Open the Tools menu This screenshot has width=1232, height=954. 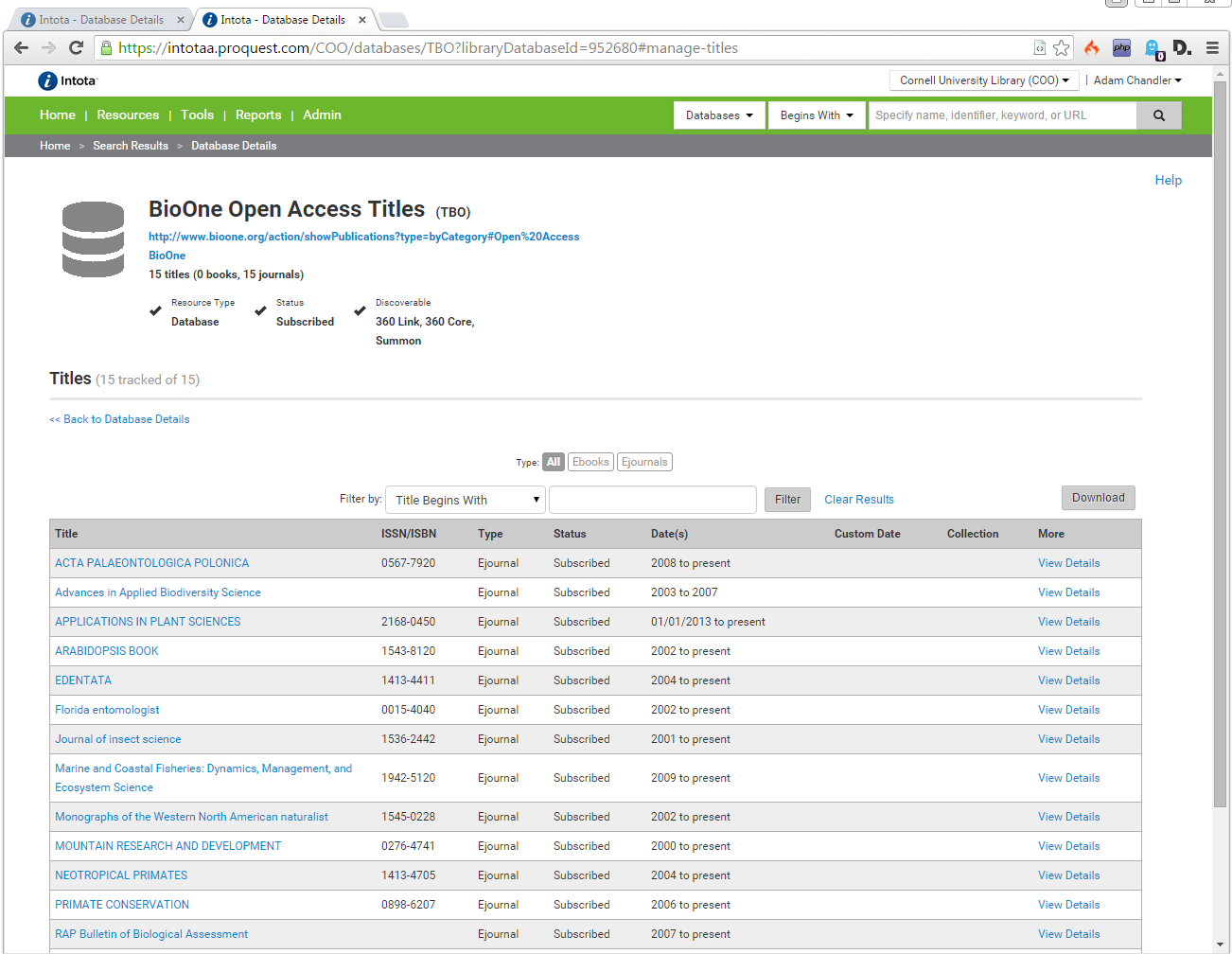coord(197,115)
